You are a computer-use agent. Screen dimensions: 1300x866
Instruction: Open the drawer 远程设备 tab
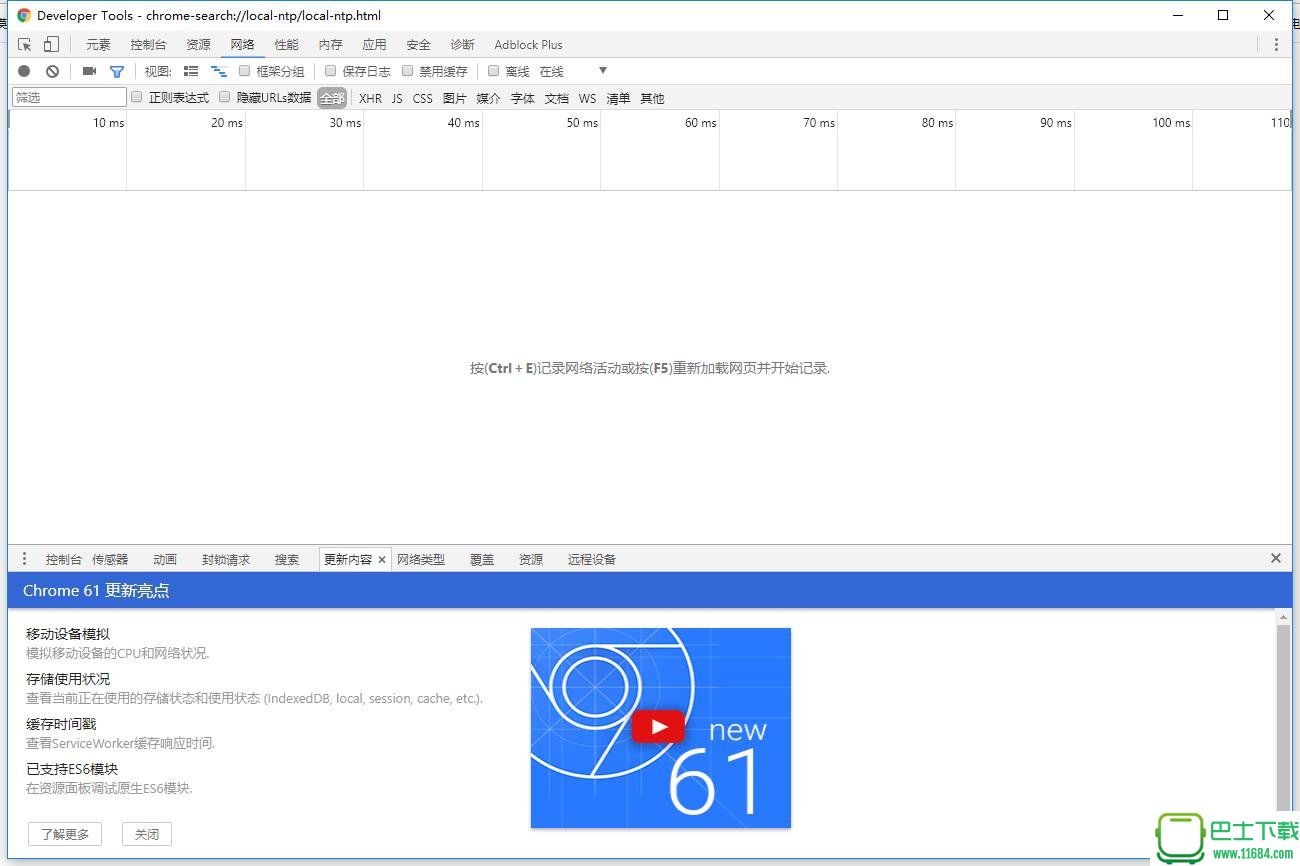[592, 560]
